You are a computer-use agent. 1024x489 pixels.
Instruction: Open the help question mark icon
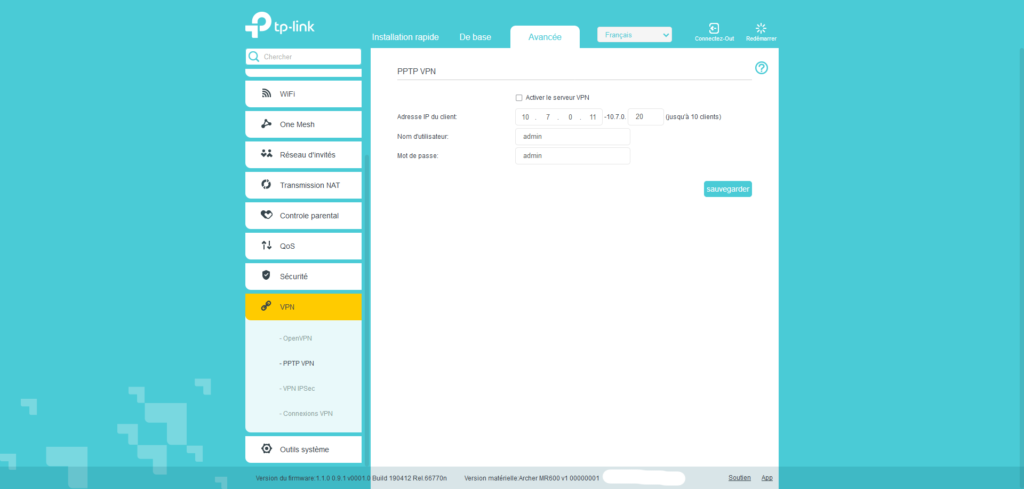(x=761, y=68)
